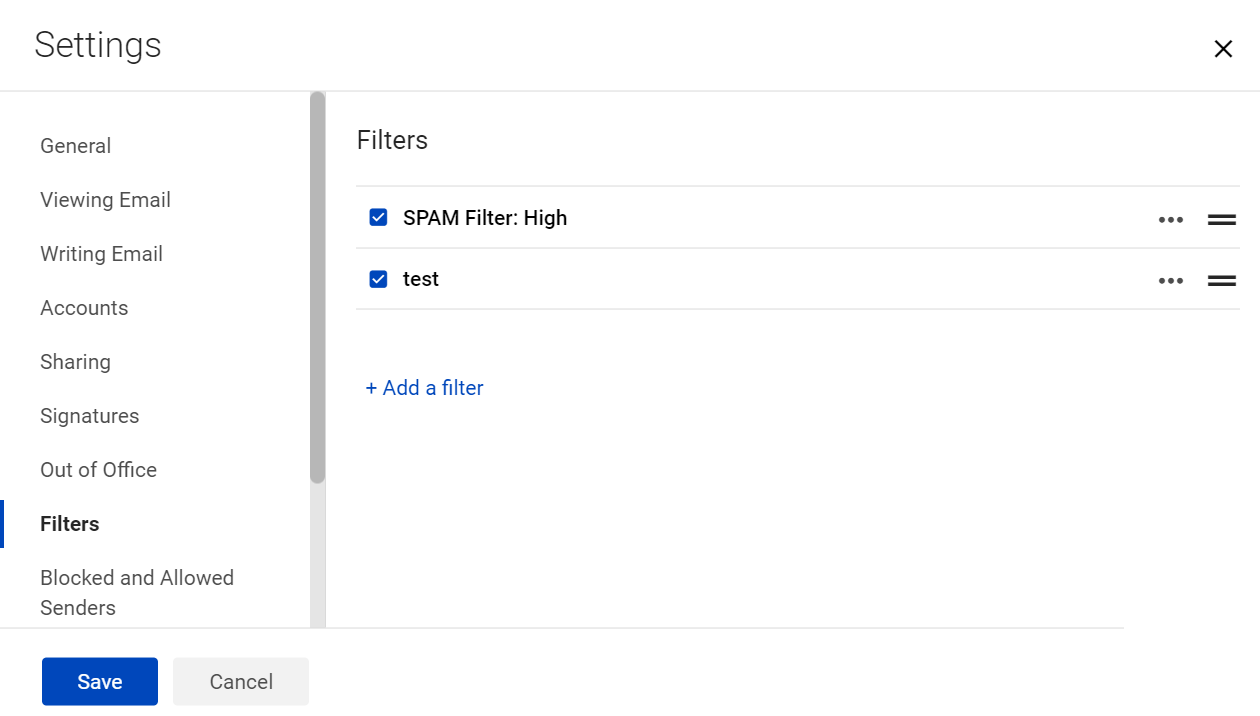Grab the reorder handle for SPAM Filter: High
The width and height of the screenshot is (1260, 716).
[x=1221, y=219]
